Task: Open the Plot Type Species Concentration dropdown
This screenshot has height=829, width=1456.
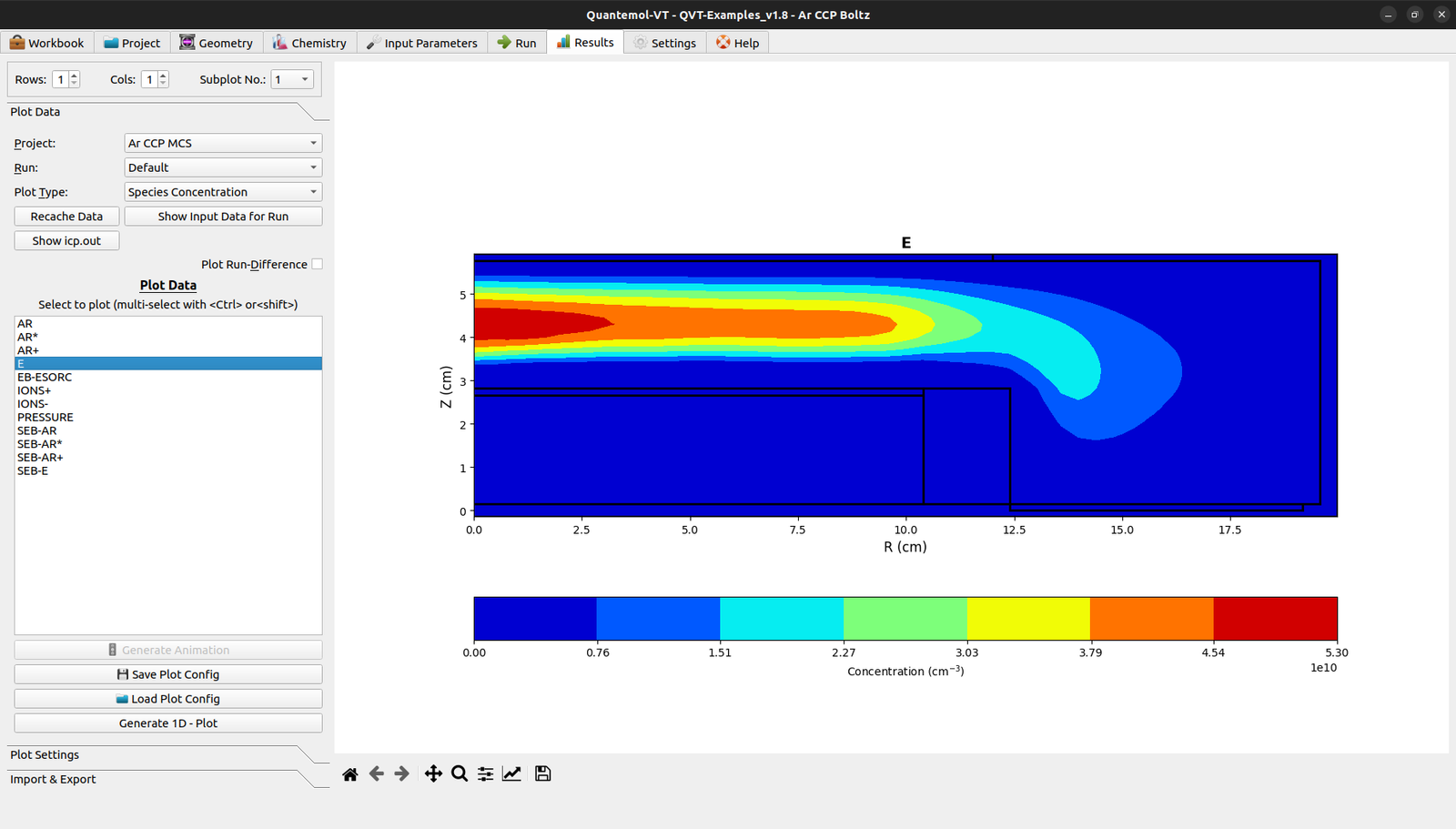Action: click(223, 193)
